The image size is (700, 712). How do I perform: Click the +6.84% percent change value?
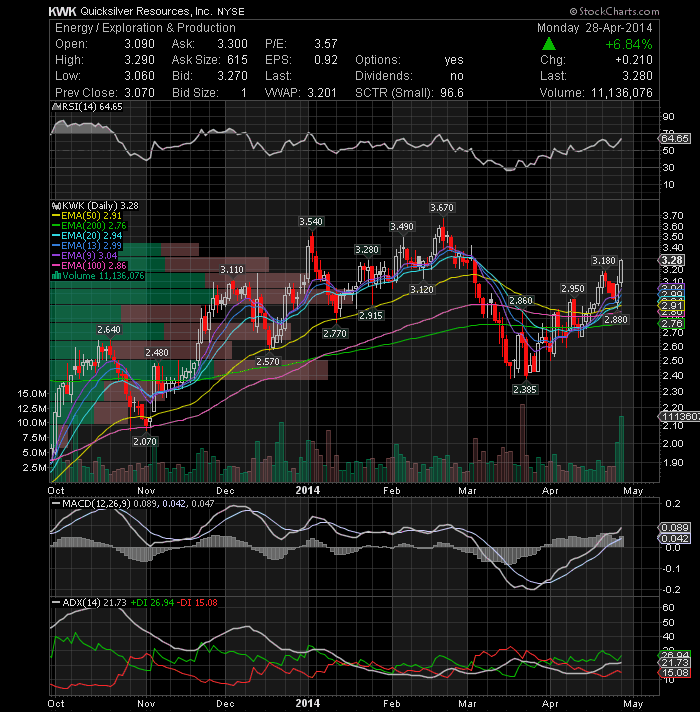tap(629, 44)
